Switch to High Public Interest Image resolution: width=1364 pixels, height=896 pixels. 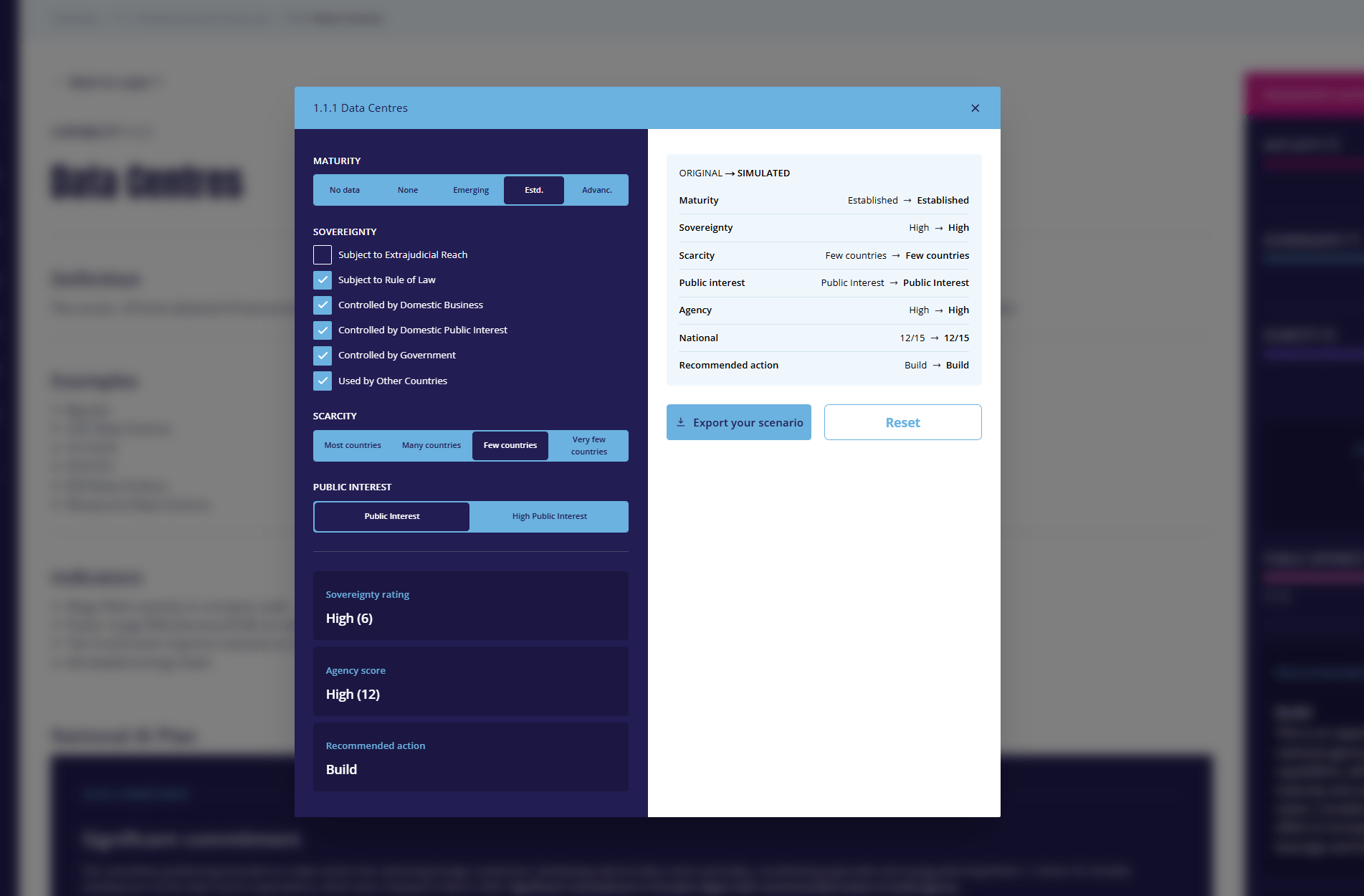click(x=550, y=516)
